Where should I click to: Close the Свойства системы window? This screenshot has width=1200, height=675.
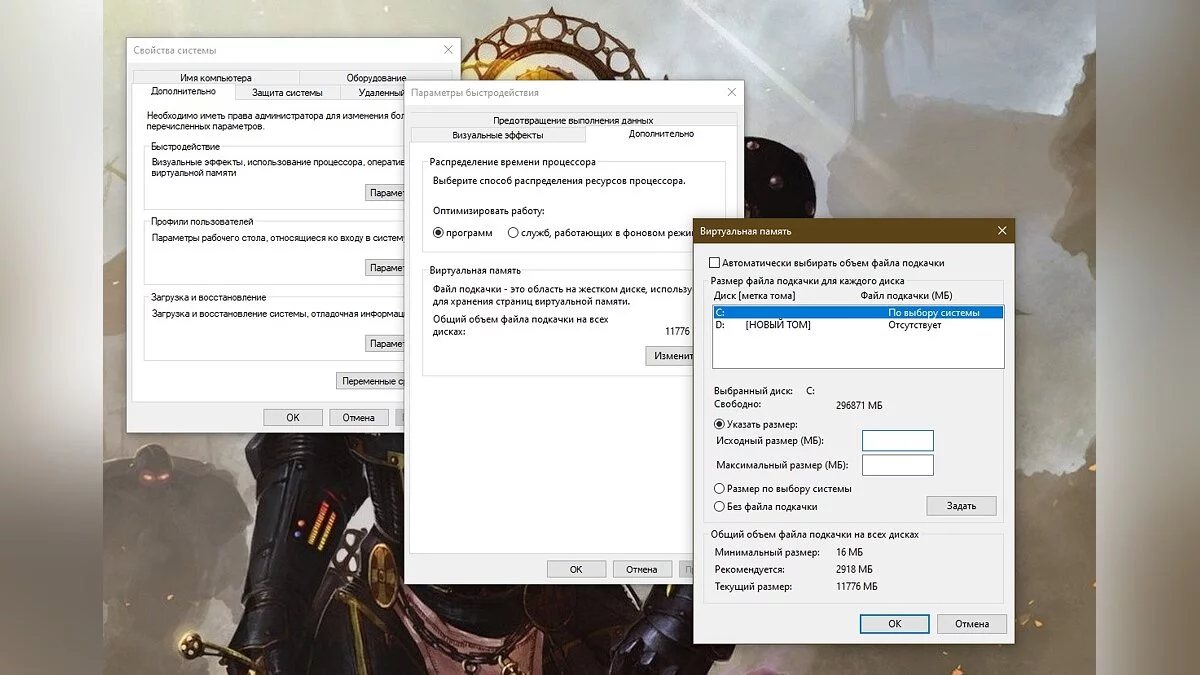448,50
